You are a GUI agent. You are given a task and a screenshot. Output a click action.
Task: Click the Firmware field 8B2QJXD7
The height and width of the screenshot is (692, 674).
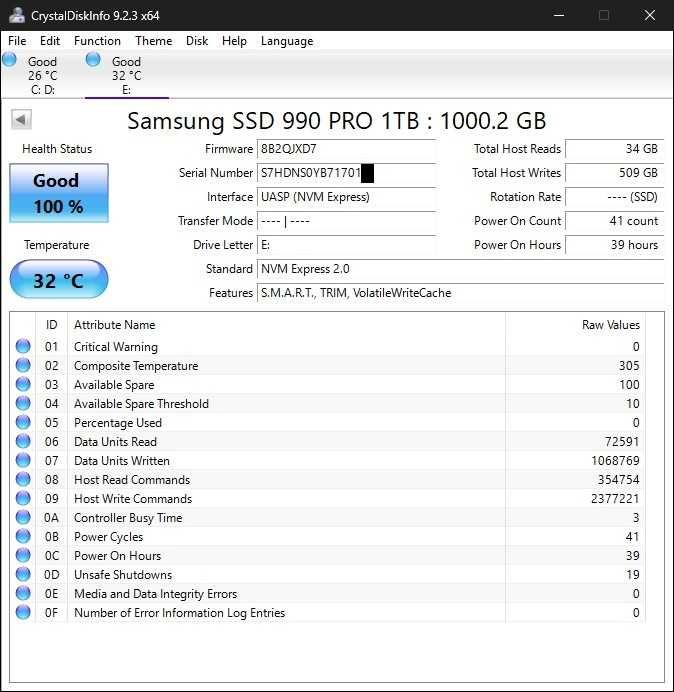point(346,150)
